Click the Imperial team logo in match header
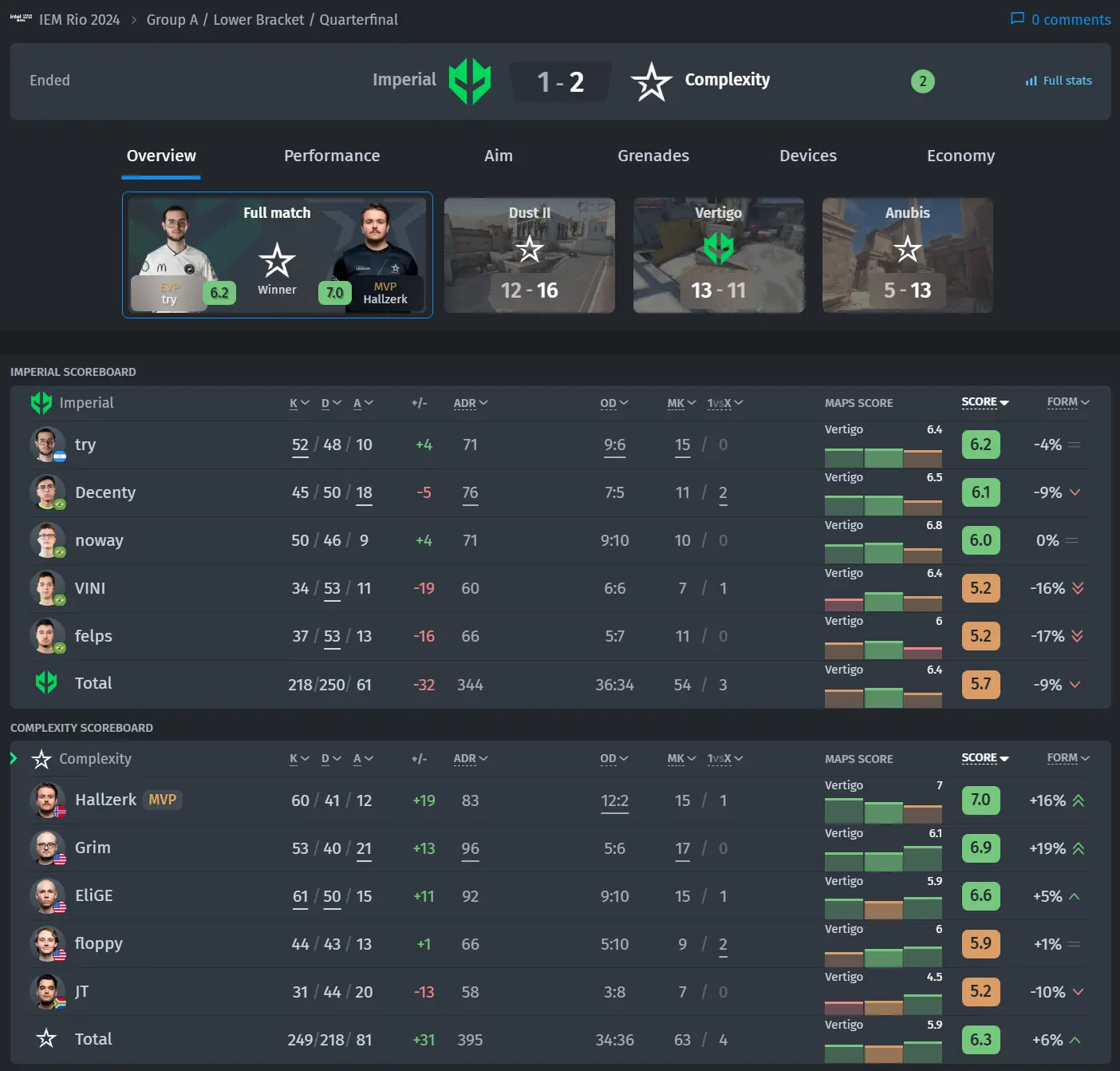 pos(469,81)
